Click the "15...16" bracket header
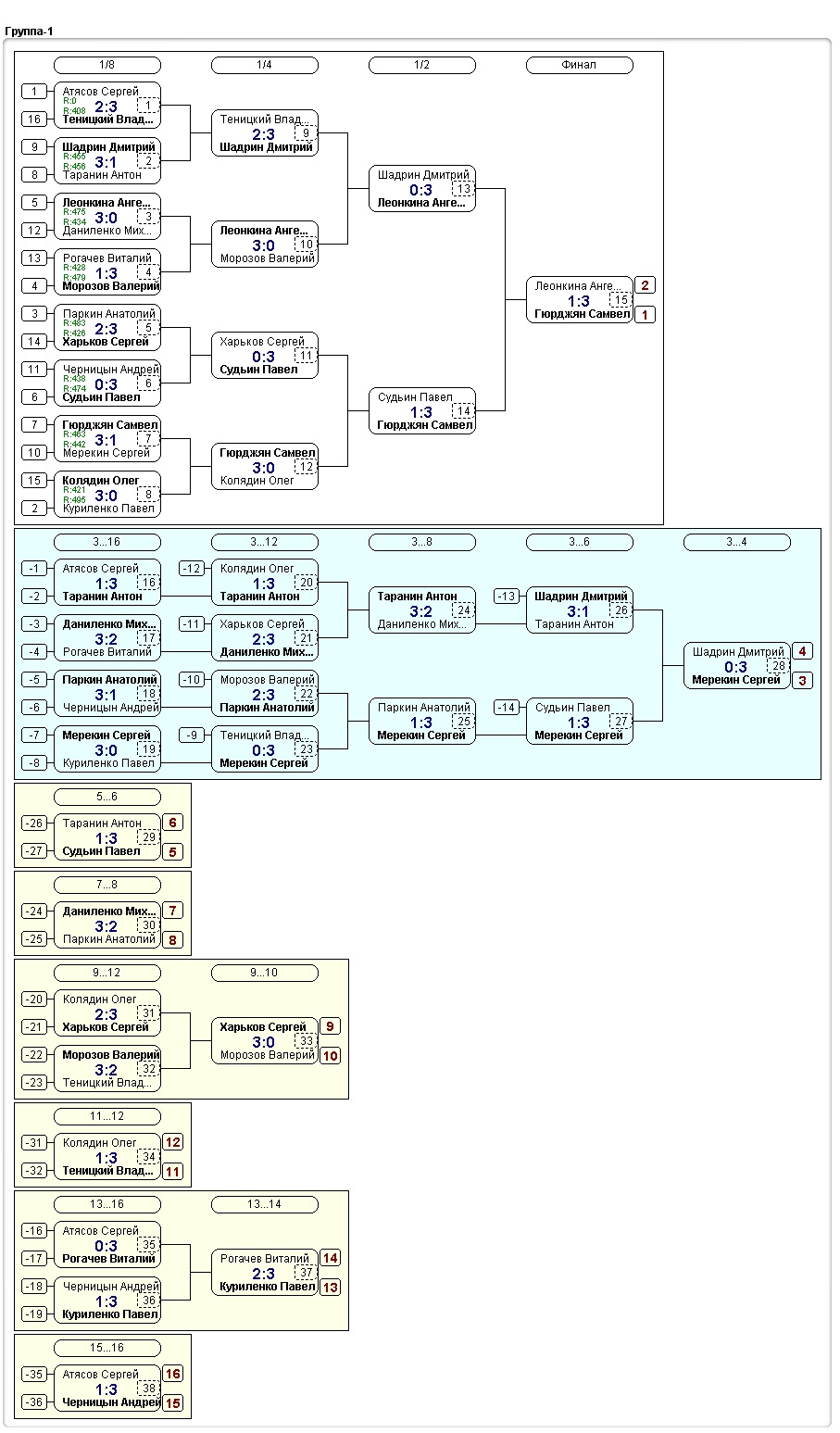This screenshot has width=840, height=1433. click(107, 1348)
